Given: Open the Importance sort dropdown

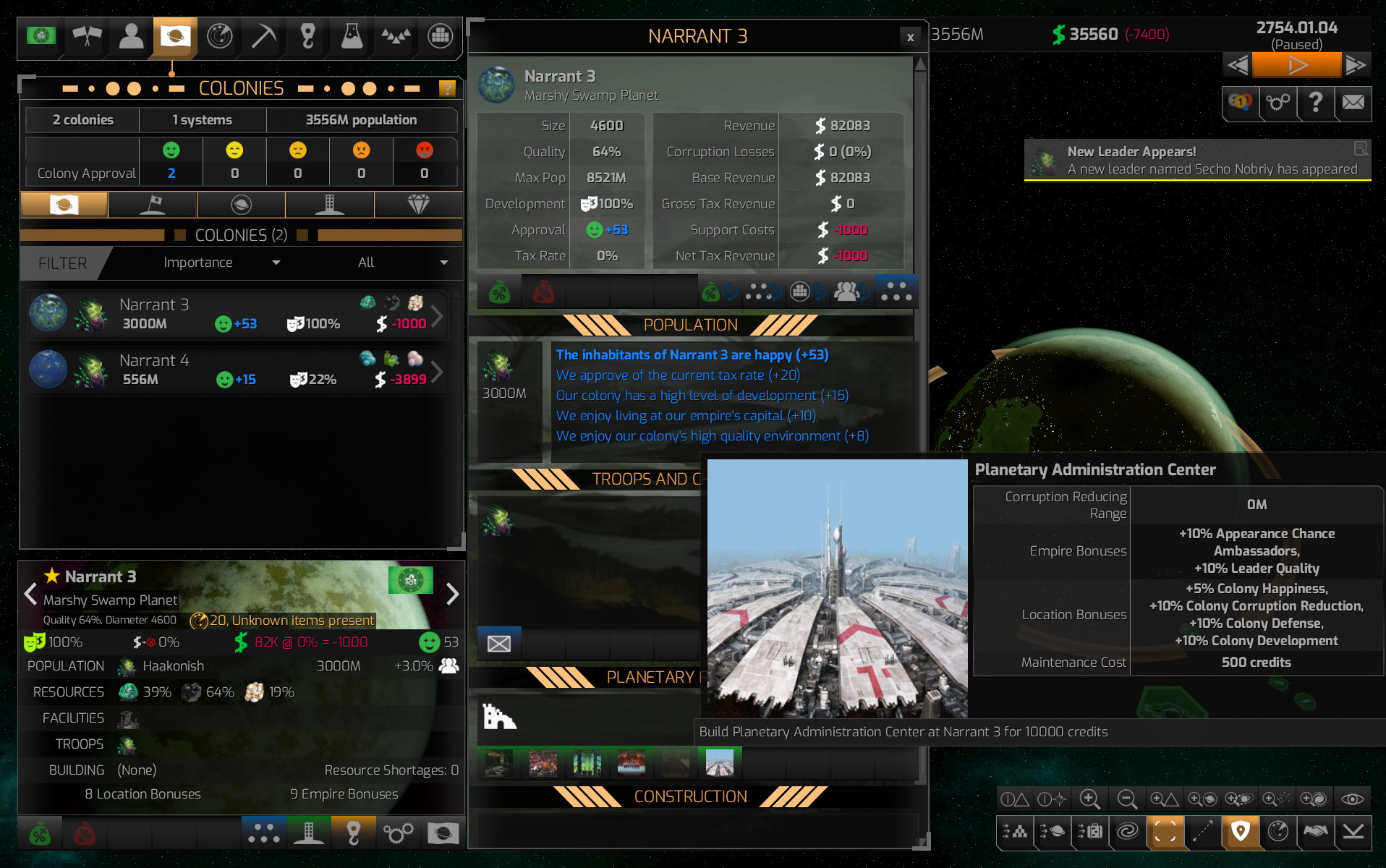Looking at the screenshot, I should coord(221,263).
